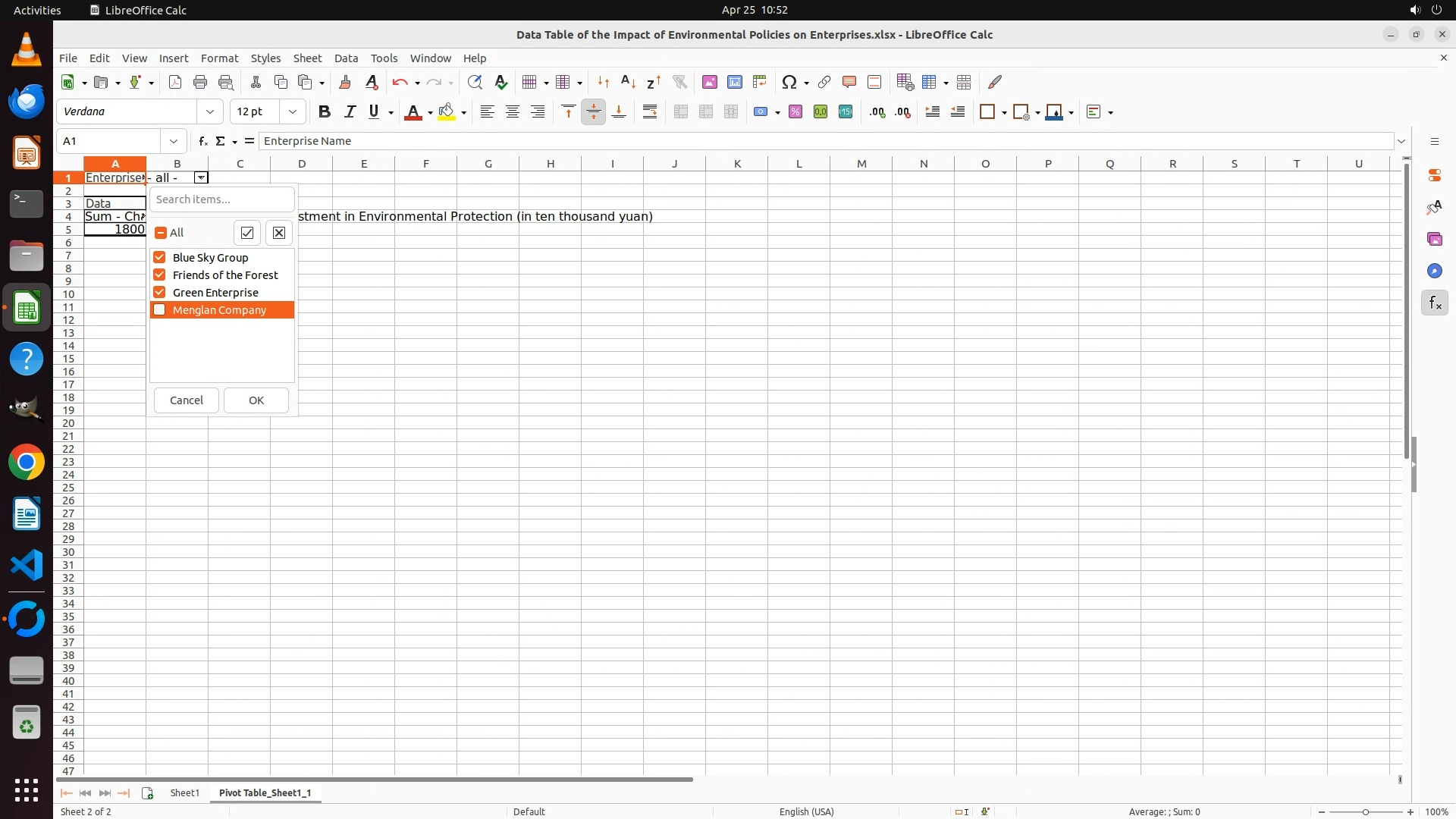Screen dimensions: 1456x819
Task: Open the Functions sidebar panel icon
Action: point(1435,303)
